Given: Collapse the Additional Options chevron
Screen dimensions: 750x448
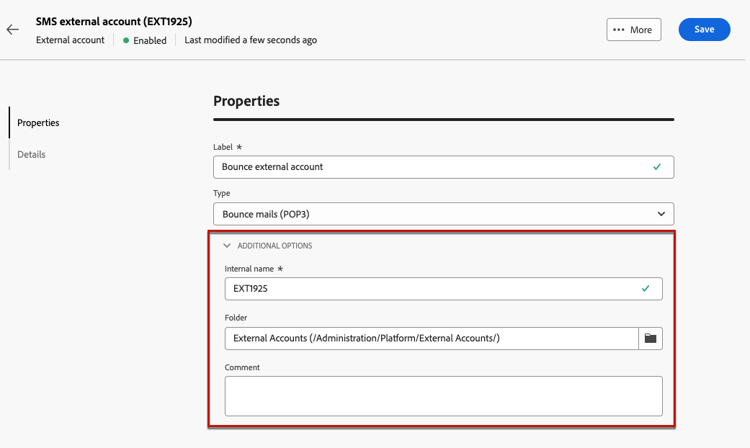Looking at the screenshot, I should 227,246.
